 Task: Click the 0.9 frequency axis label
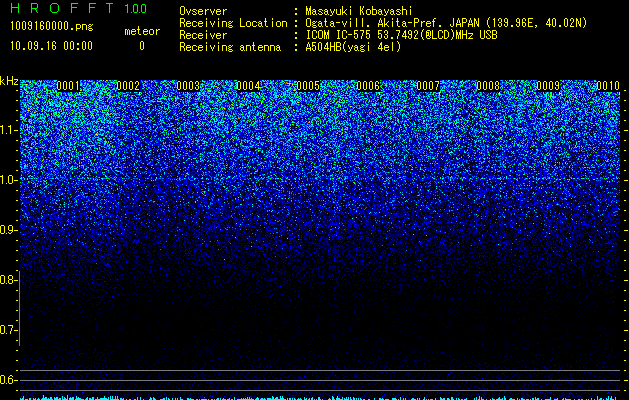click(8, 230)
